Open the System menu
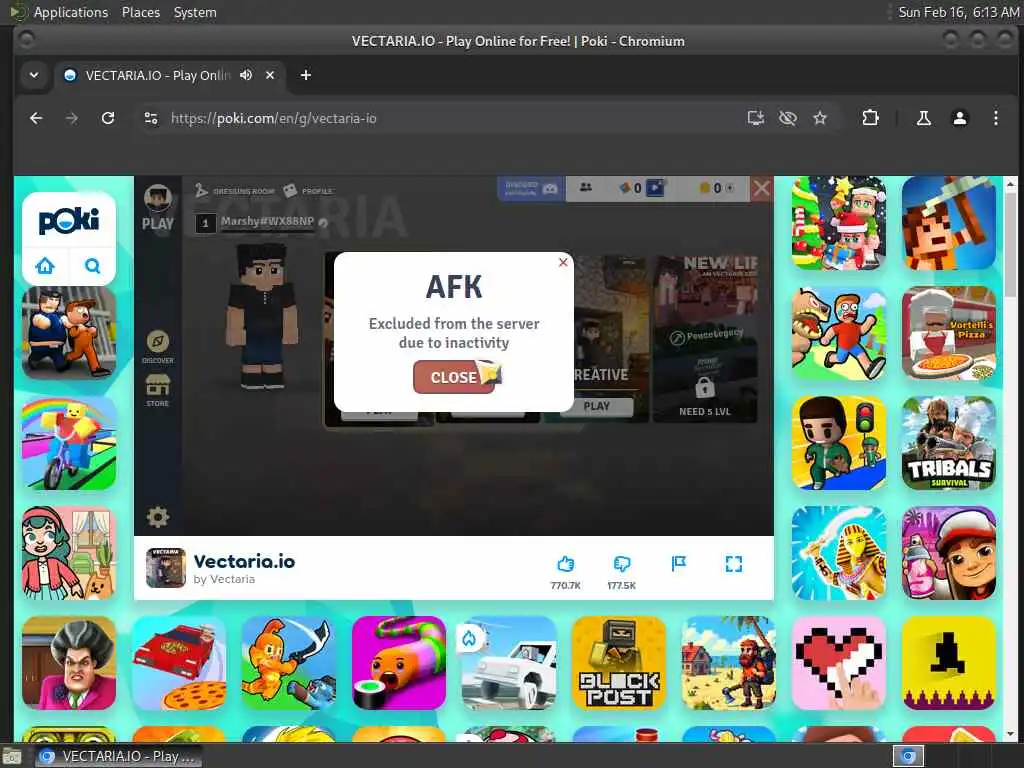Viewport: 1024px width, 768px height. (x=195, y=12)
